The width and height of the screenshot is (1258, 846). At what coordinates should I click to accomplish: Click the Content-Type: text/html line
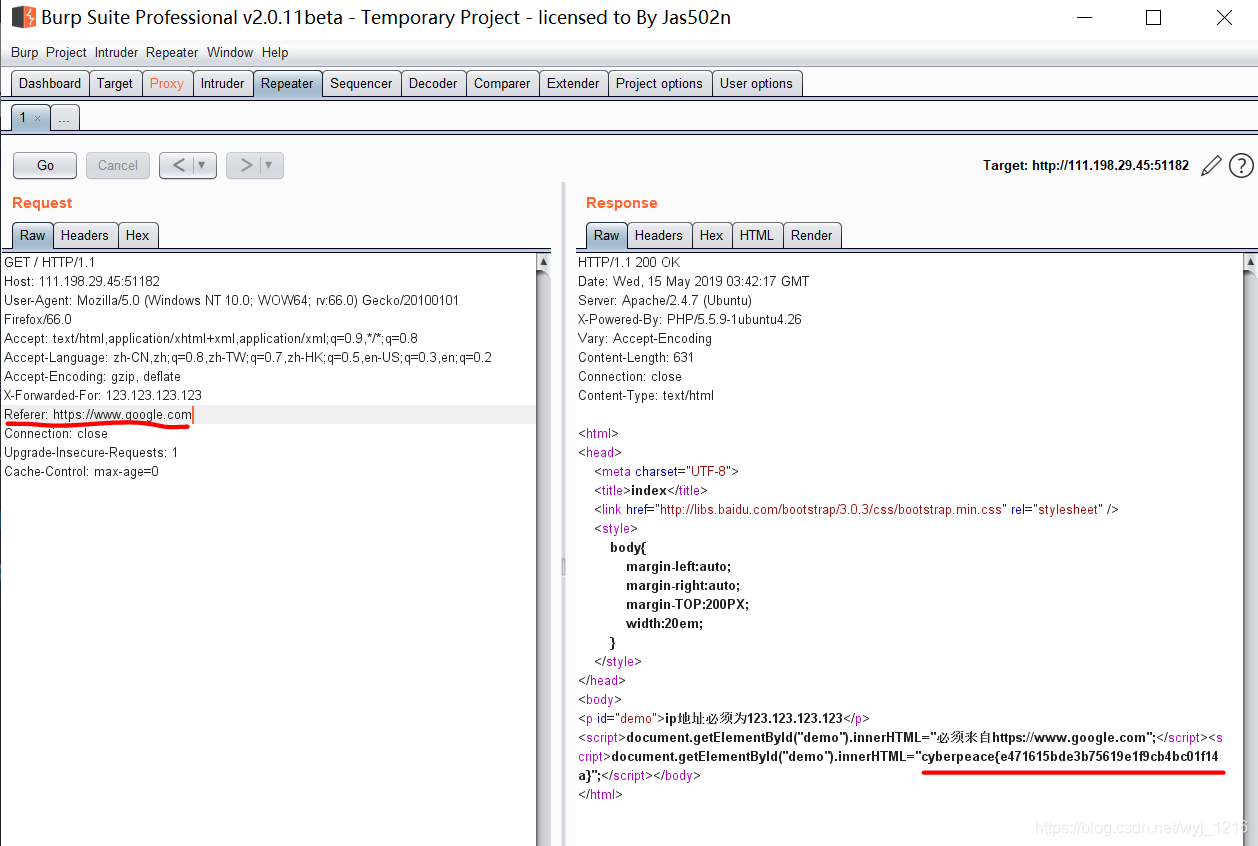tap(646, 395)
